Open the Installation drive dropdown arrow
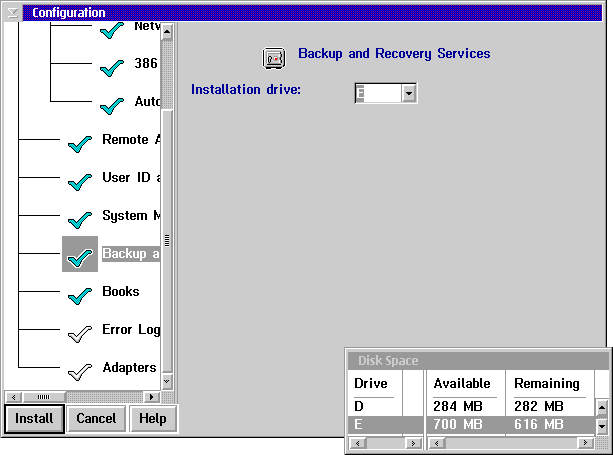The height and width of the screenshot is (455, 613). 409,93
